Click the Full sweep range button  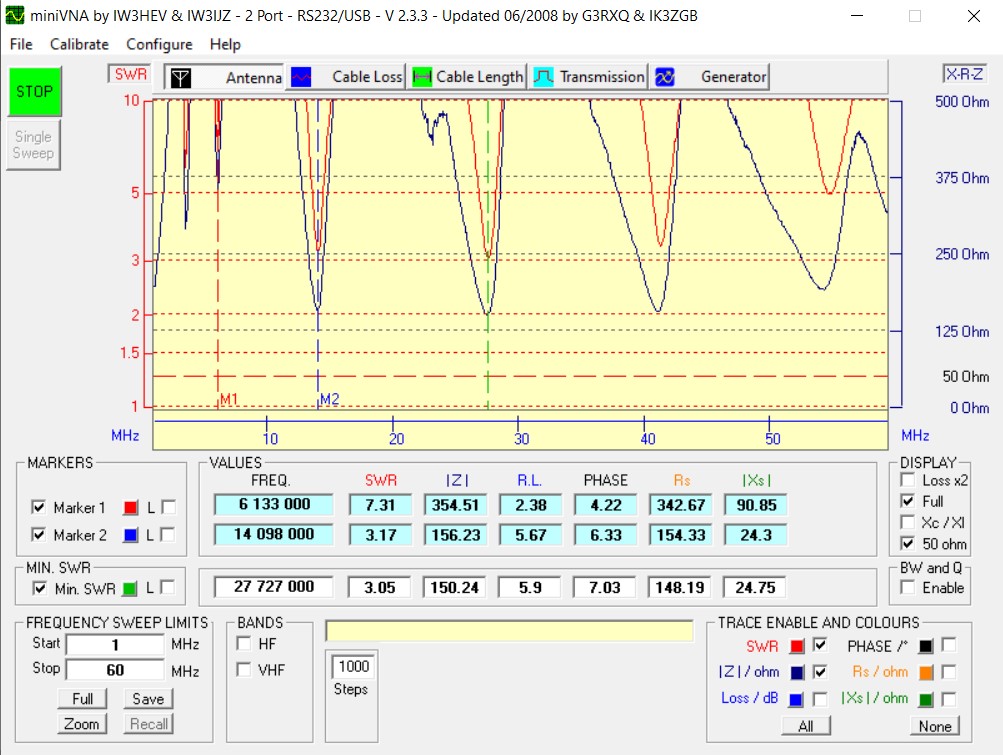click(x=82, y=699)
